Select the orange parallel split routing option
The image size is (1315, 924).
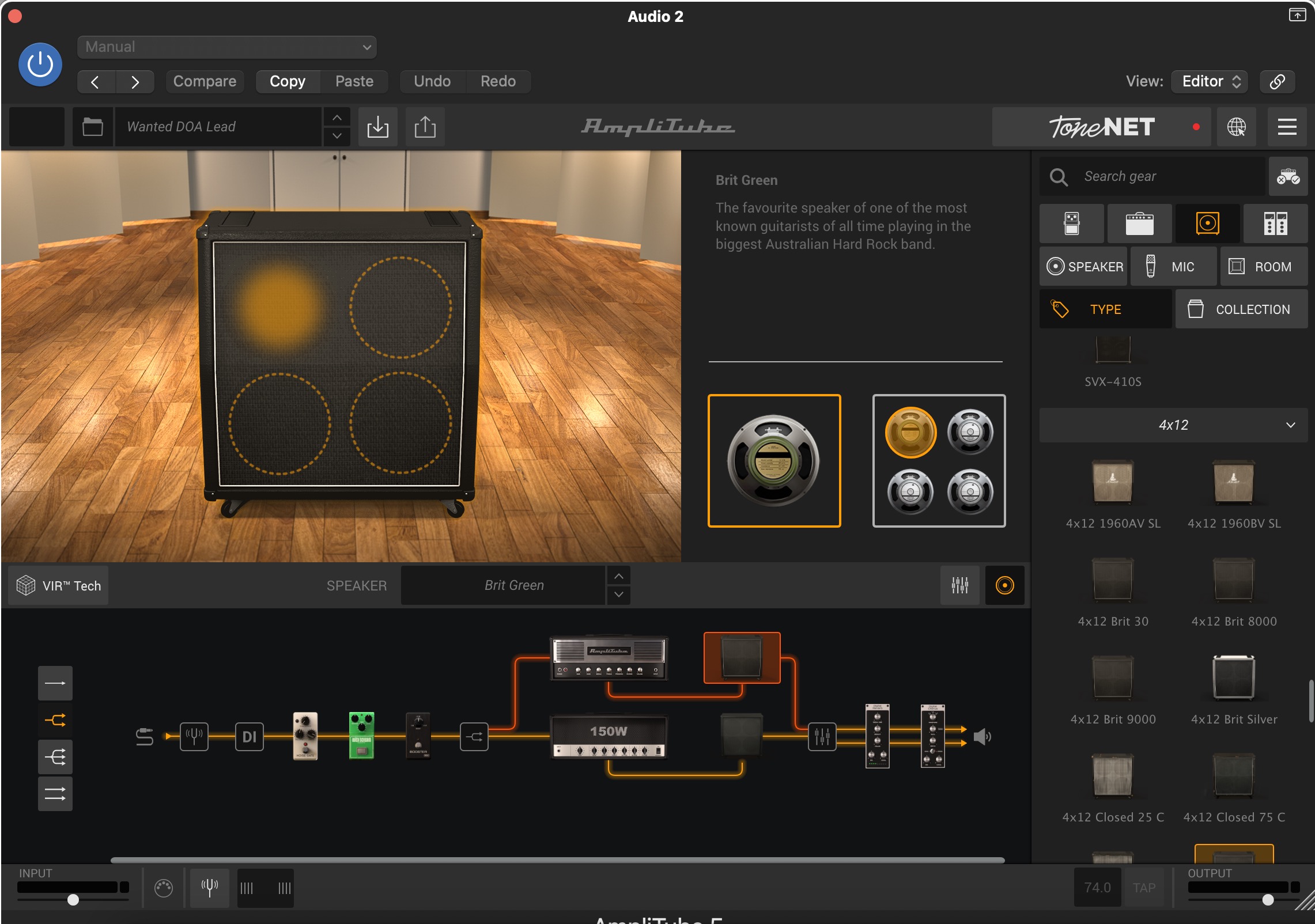click(55, 720)
